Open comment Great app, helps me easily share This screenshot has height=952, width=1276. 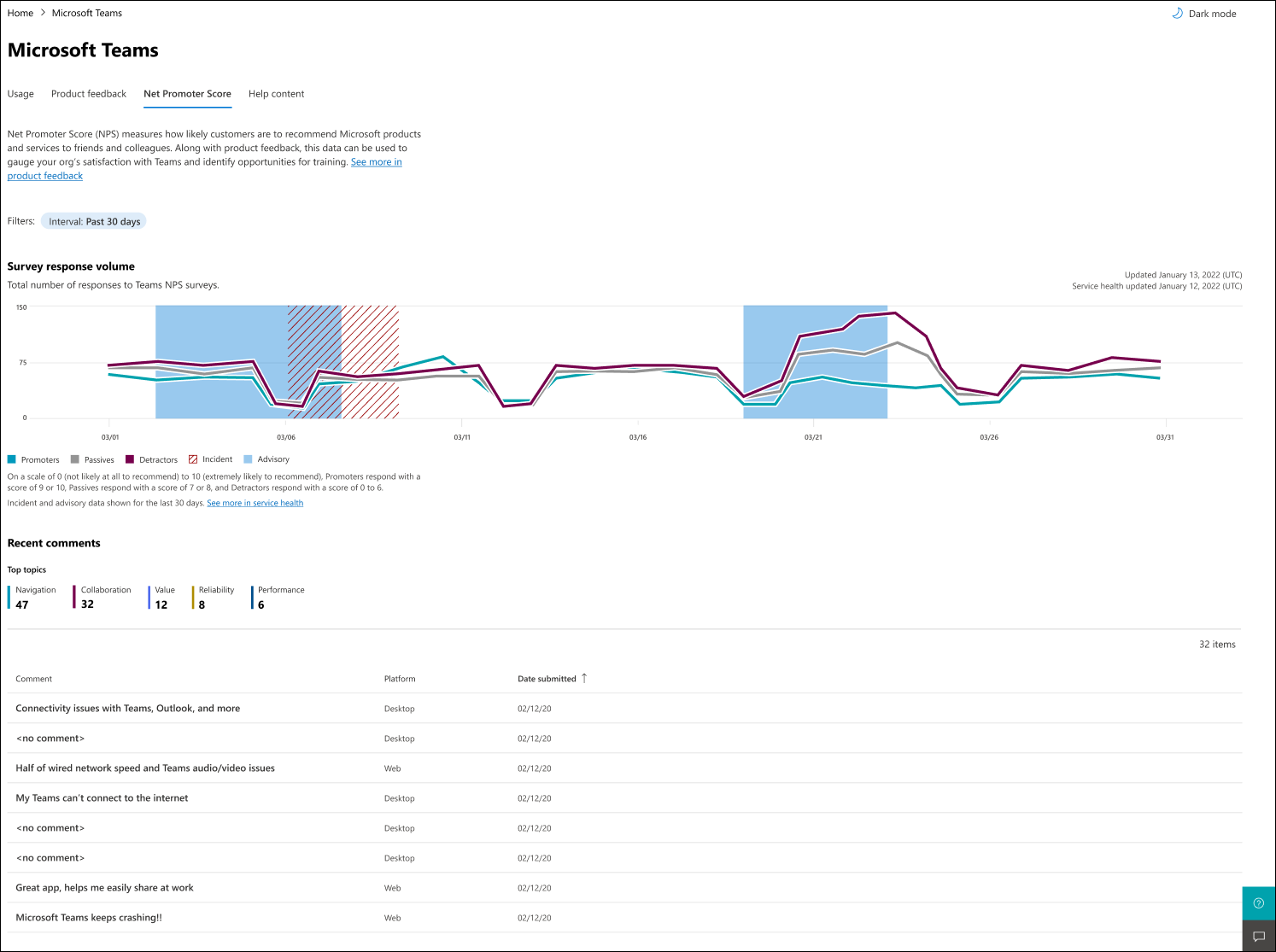coord(104,887)
